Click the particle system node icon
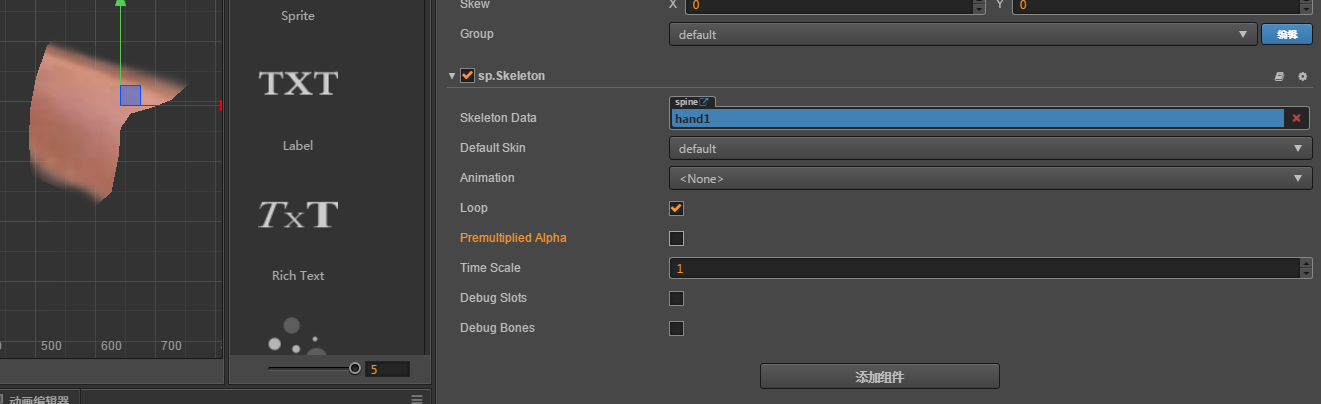Screen dimensions: 1321x404 (x=297, y=337)
